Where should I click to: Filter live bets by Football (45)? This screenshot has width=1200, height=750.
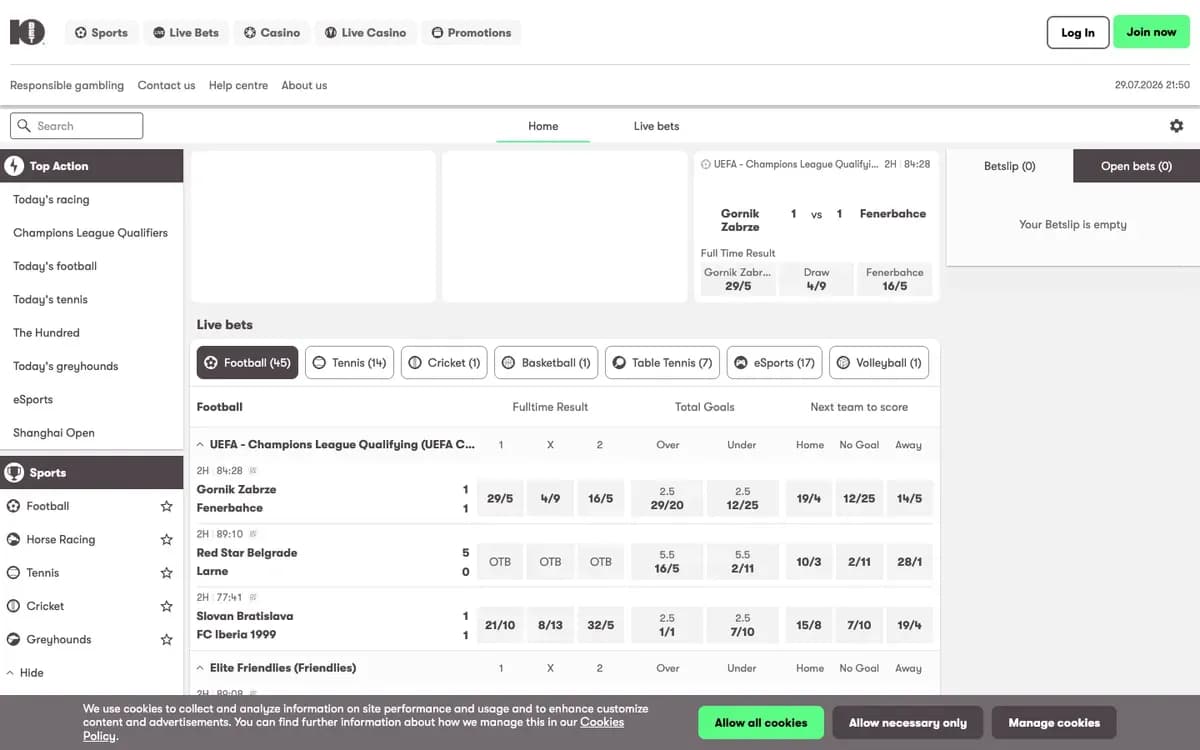point(247,363)
